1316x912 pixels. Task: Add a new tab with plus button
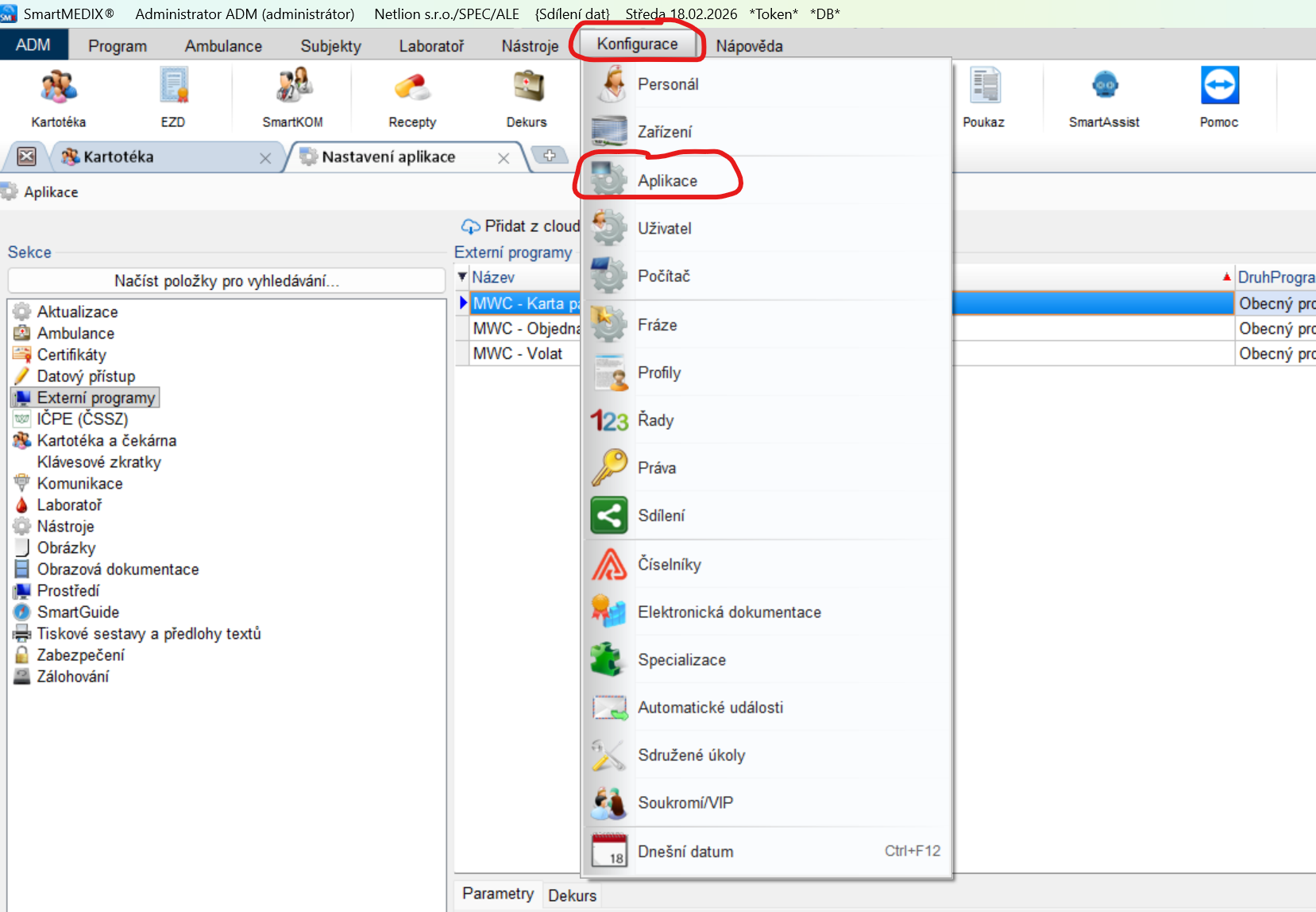[550, 155]
